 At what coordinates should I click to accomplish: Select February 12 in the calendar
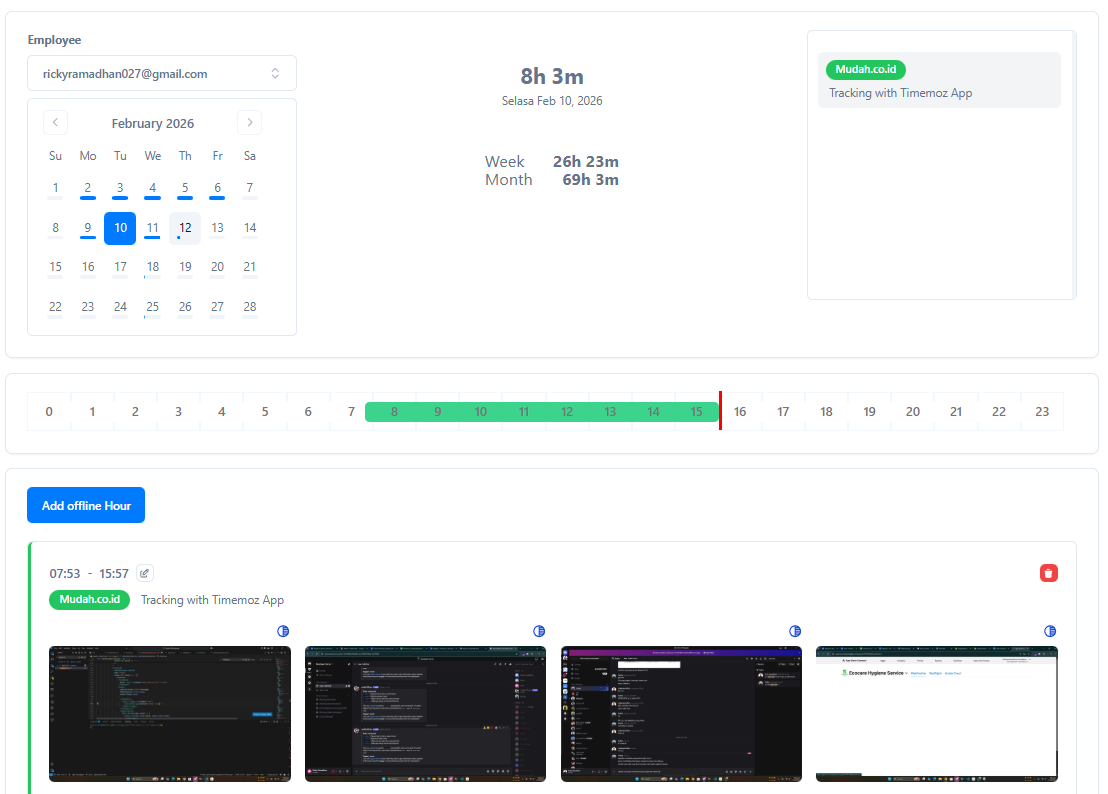(185, 228)
